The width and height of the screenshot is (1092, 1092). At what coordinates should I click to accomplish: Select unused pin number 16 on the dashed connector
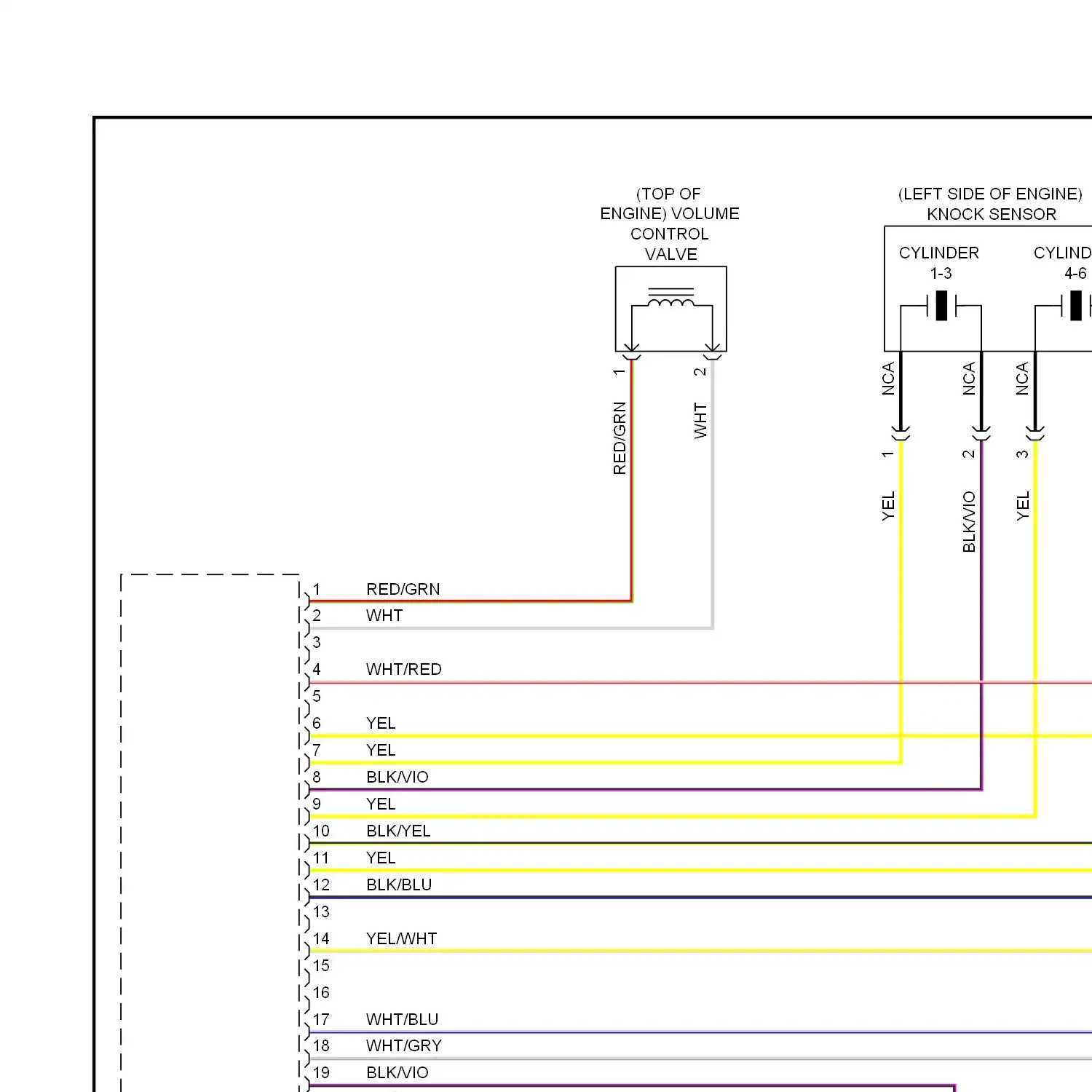point(321,993)
